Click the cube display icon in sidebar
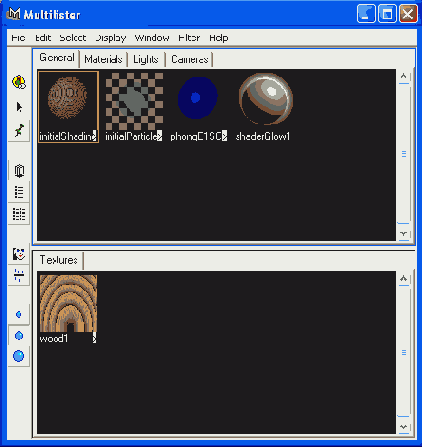422x447 pixels. click(19, 171)
